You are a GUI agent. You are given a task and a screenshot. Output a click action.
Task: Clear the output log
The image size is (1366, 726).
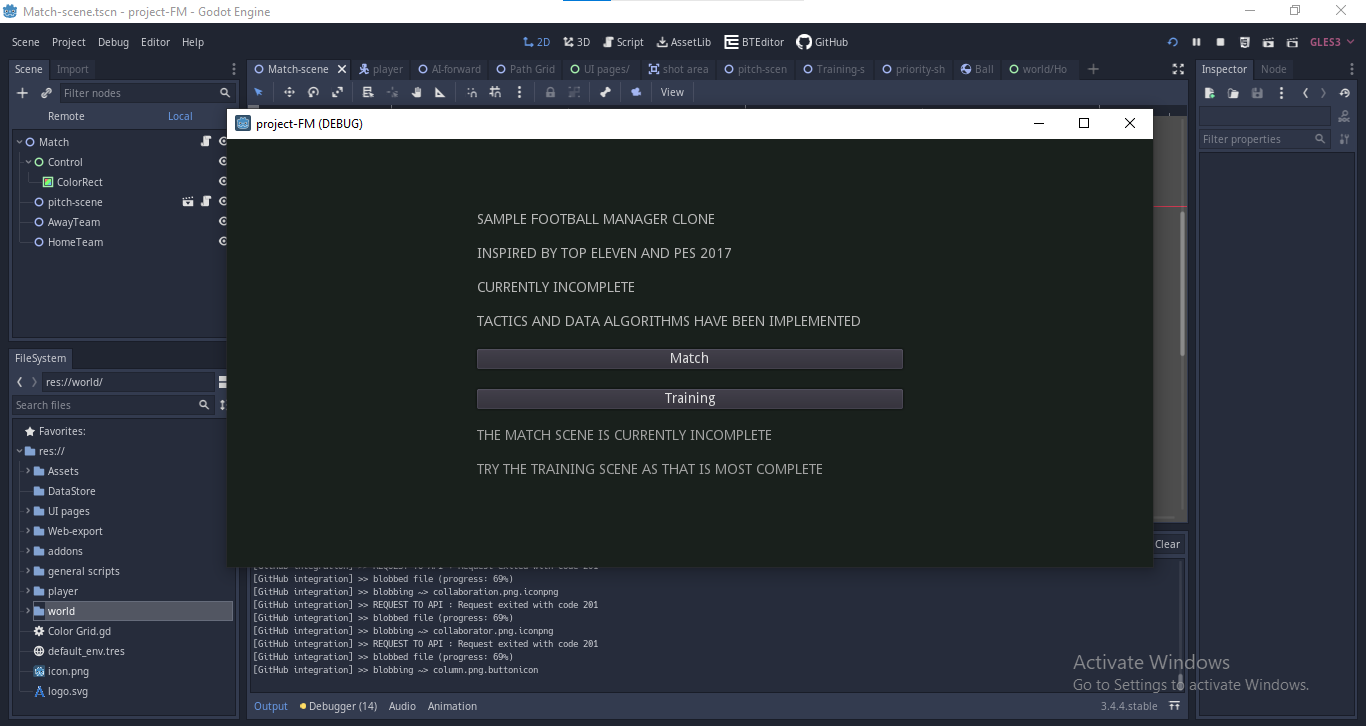click(1167, 544)
